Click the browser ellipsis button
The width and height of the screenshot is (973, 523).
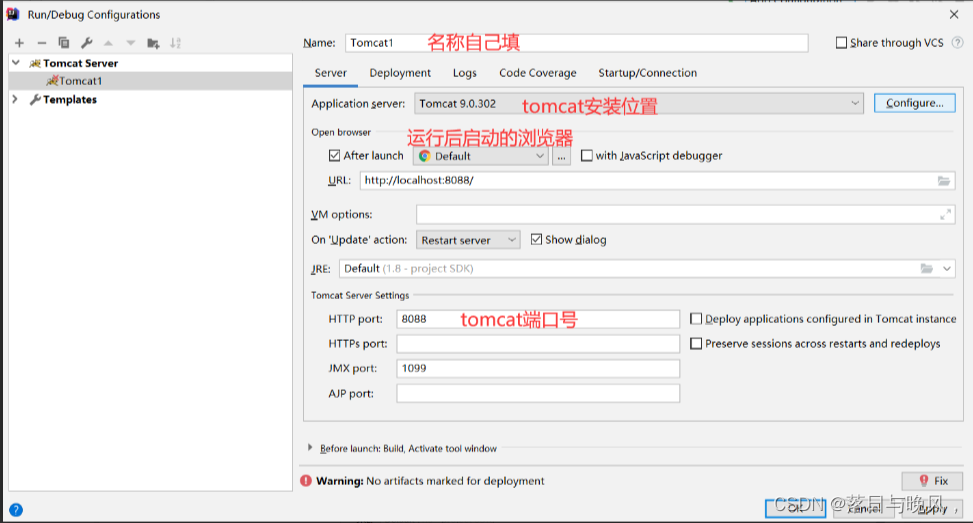pyautogui.click(x=561, y=156)
